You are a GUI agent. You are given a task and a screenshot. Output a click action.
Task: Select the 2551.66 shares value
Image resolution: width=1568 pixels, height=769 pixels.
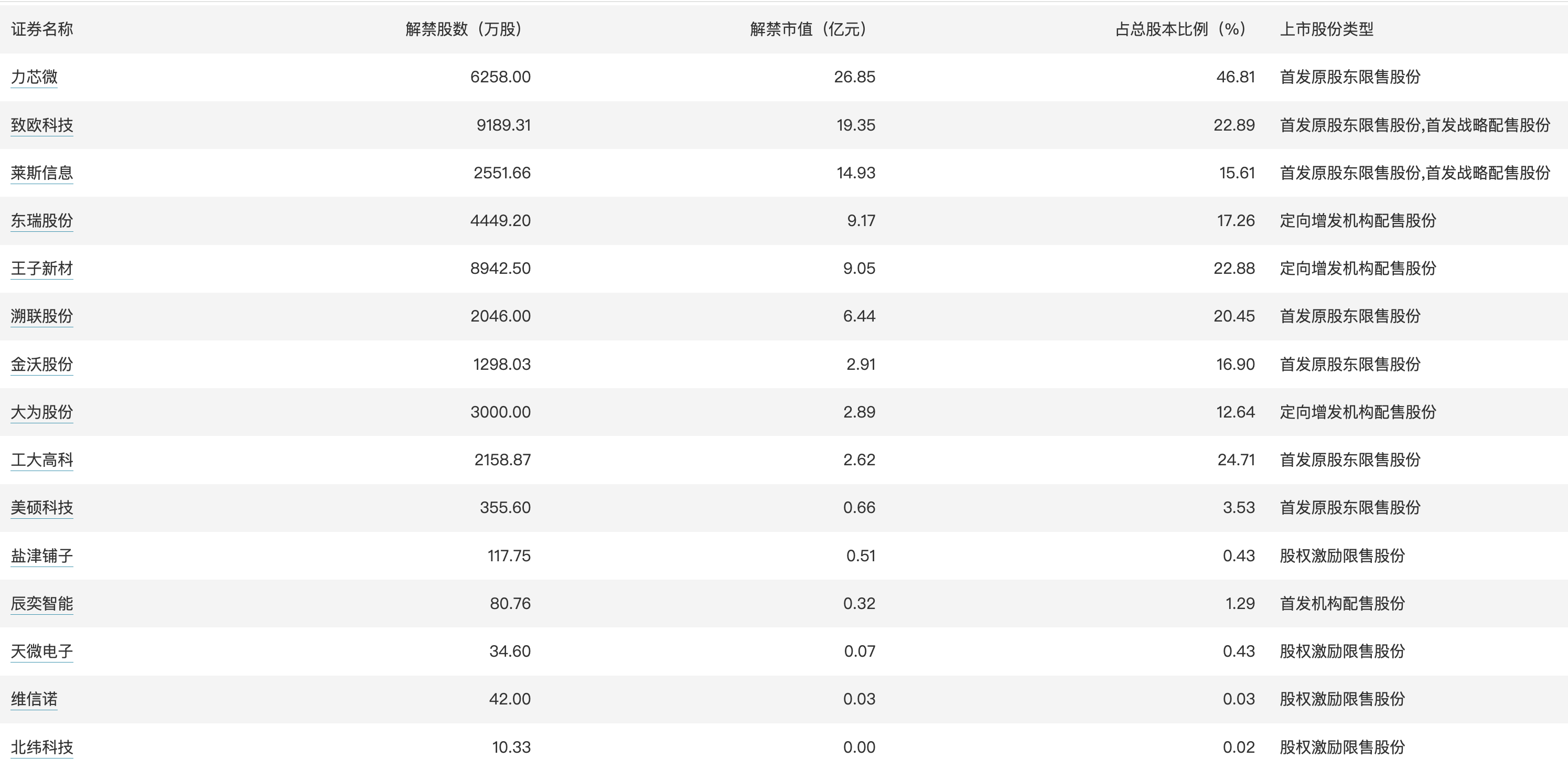click(x=502, y=173)
